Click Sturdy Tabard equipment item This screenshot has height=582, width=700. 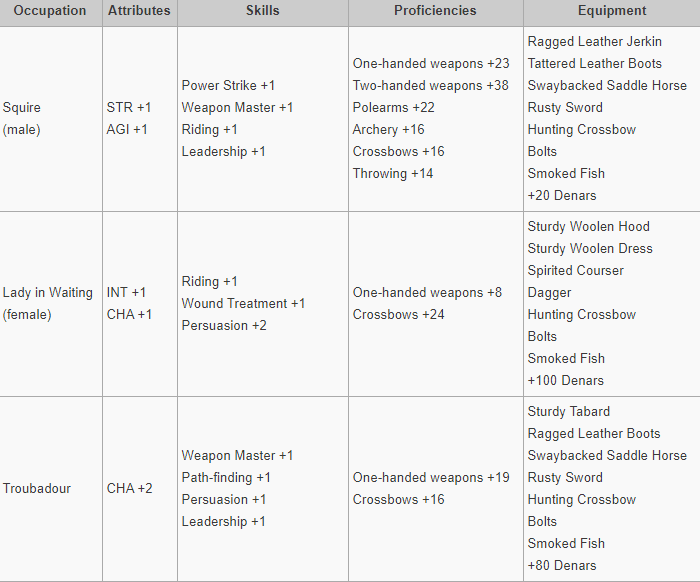tap(567, 412)
